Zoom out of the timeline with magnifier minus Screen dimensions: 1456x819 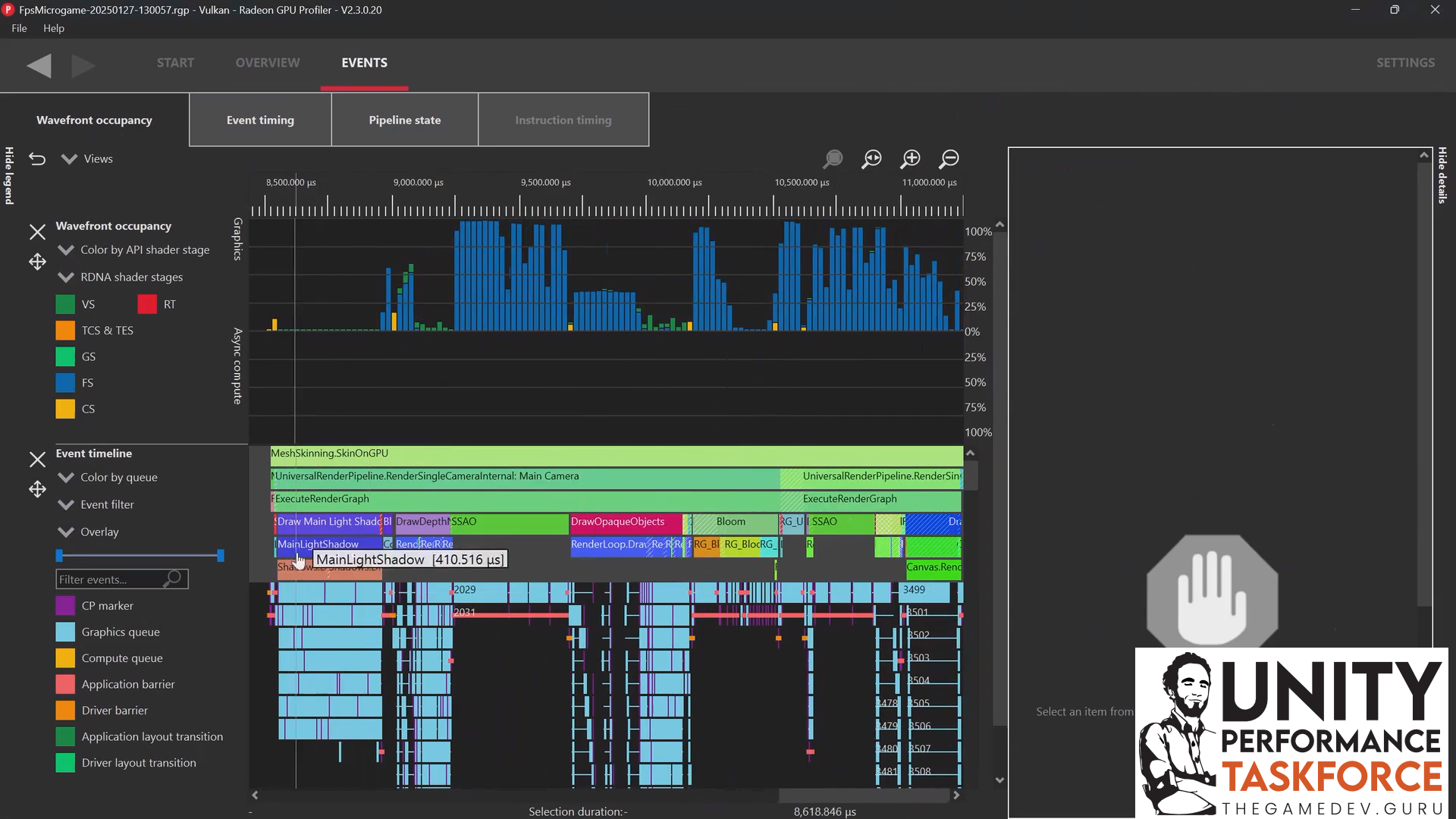pos(949,158)
